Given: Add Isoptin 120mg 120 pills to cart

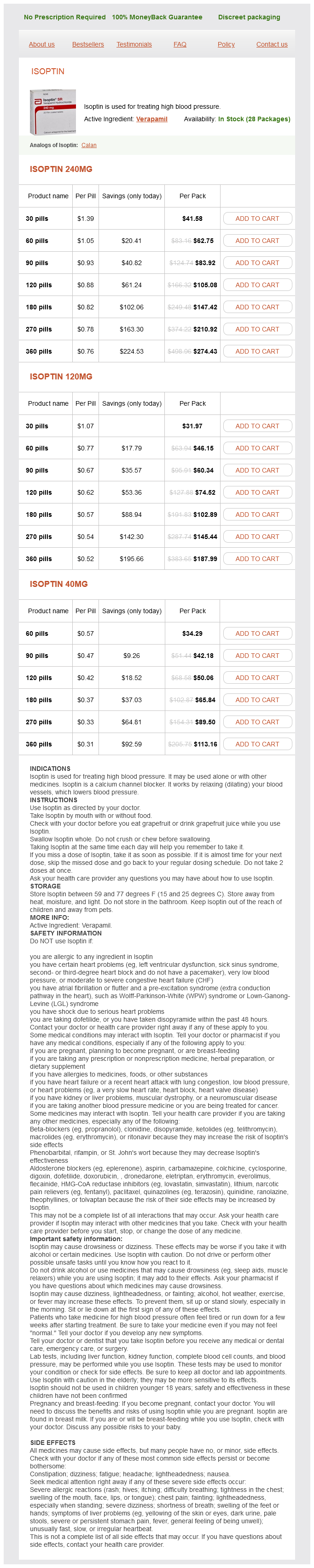Looking at the screenshot, I should click(257, 492).
